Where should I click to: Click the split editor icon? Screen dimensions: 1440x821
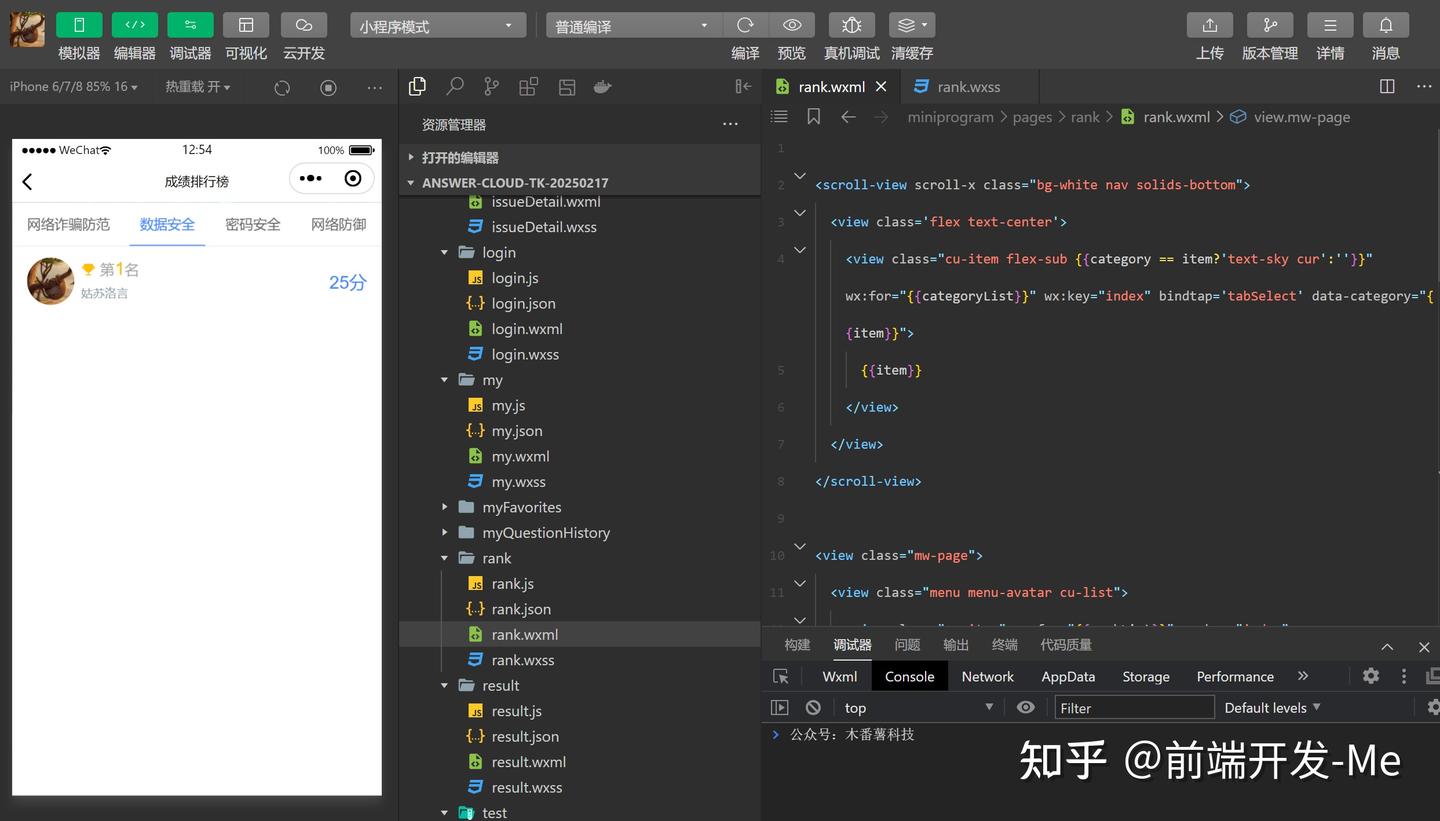click(x=1387, y=87)
